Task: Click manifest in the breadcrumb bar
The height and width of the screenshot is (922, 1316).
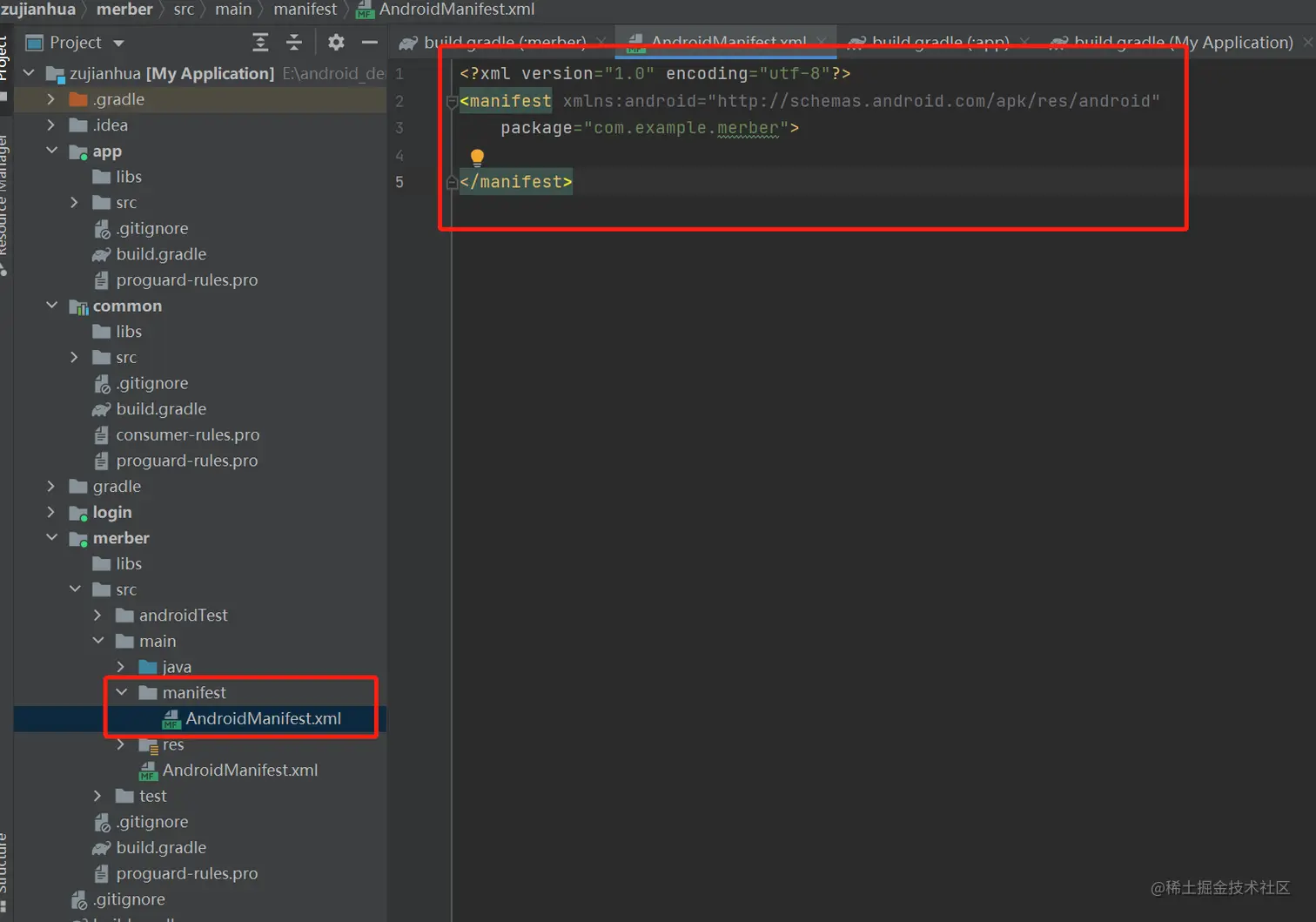Action: (305, 10)
